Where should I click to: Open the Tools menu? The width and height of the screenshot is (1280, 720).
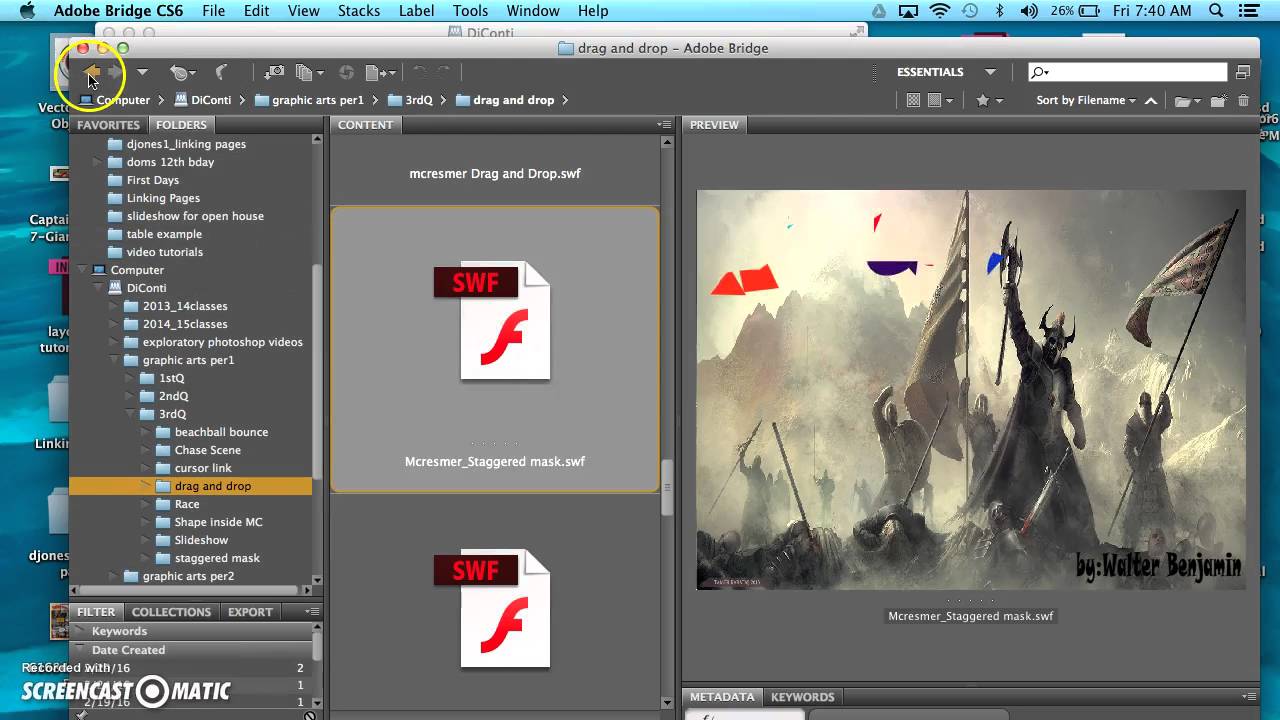[x=470, y=11]
